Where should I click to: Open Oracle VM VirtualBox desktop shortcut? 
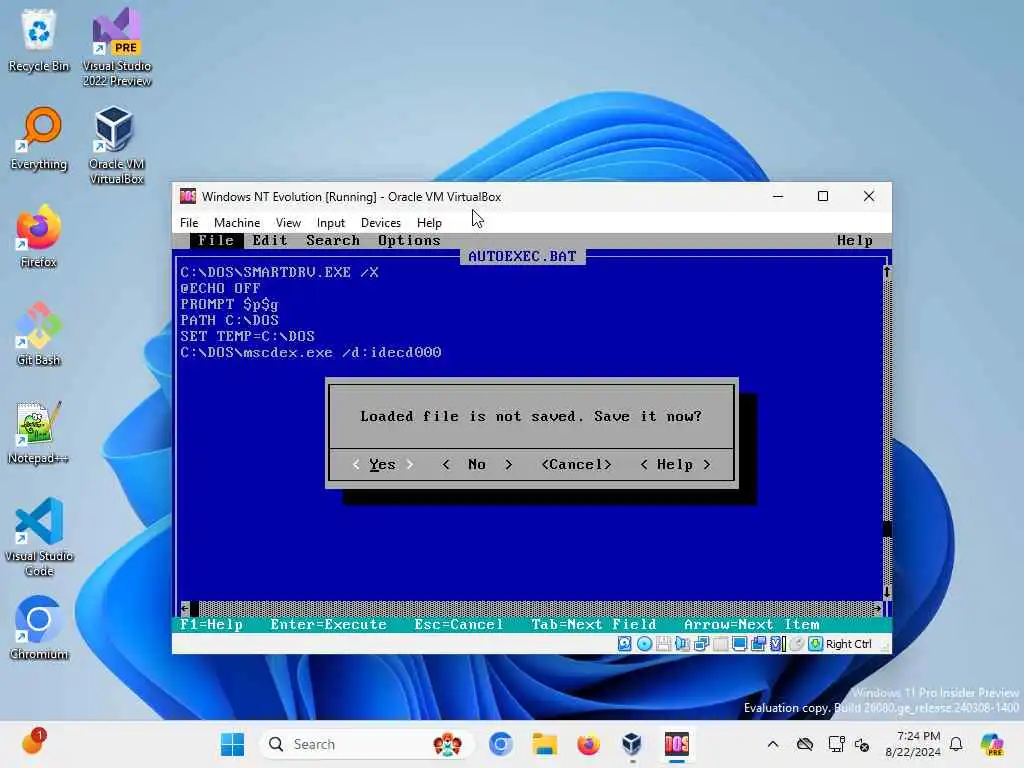117,145
